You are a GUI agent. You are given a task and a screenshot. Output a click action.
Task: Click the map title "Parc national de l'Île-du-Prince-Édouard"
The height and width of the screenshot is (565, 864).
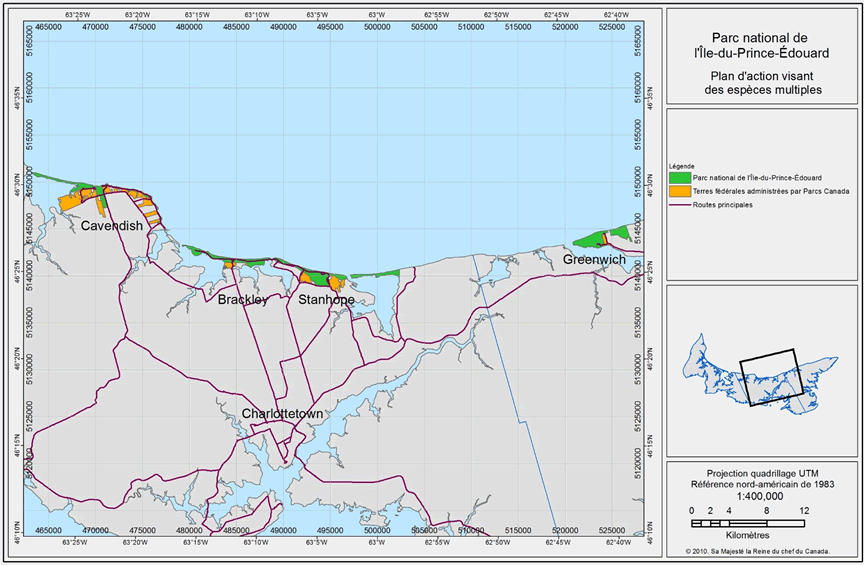coord(764,45)
